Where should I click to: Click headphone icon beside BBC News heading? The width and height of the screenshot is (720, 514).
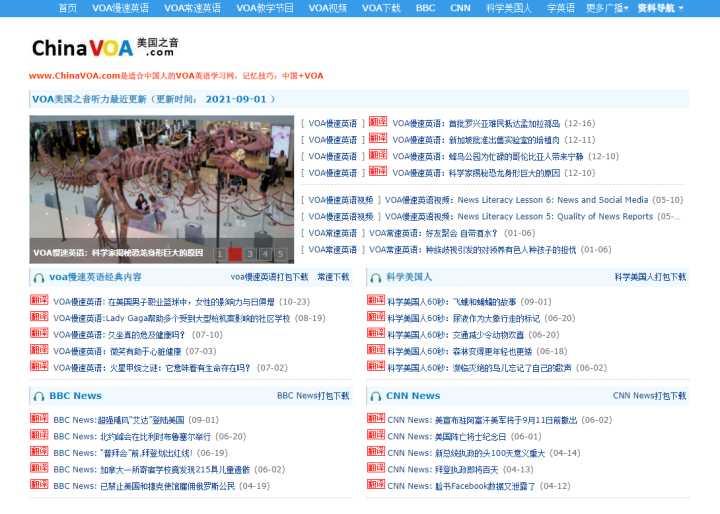[39, 396]
